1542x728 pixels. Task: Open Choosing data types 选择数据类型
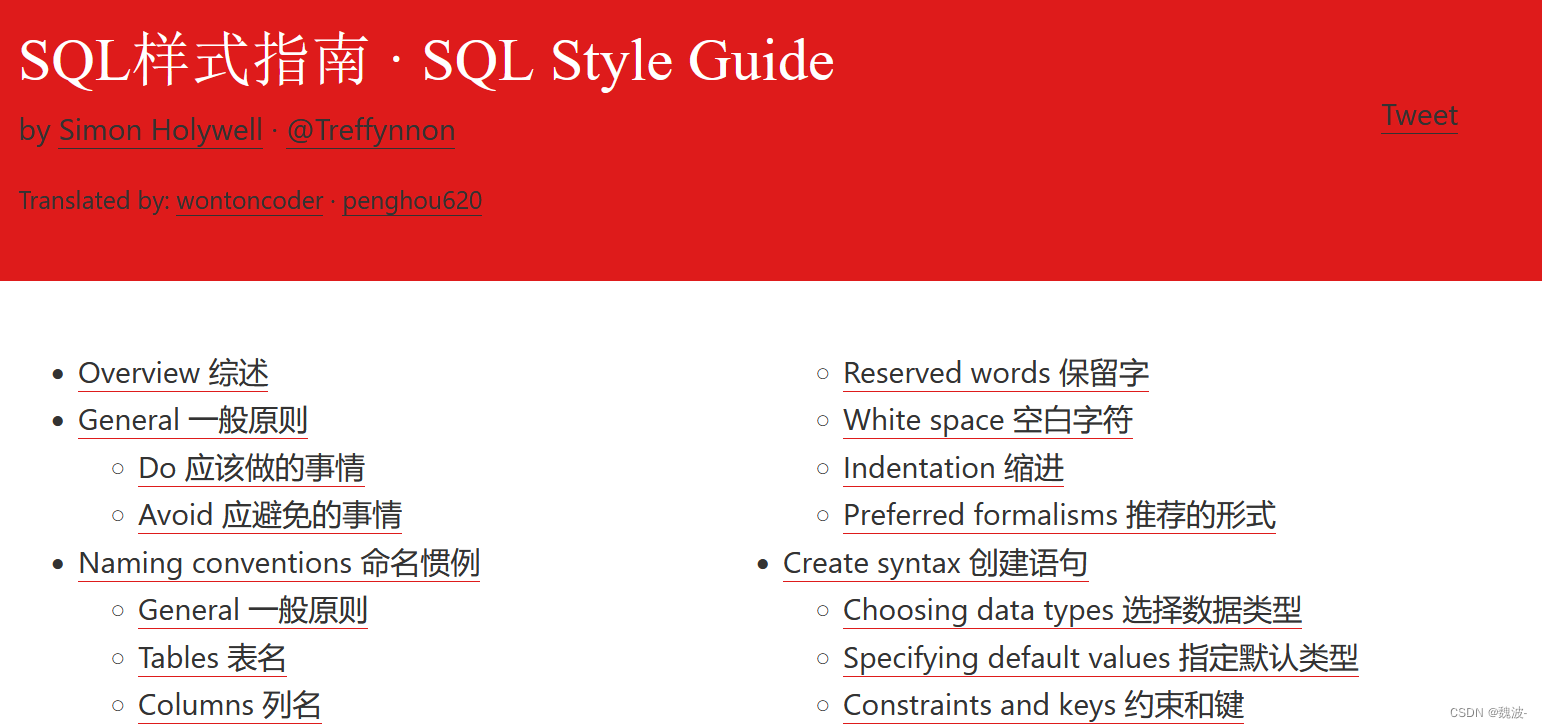point(1073,610)
